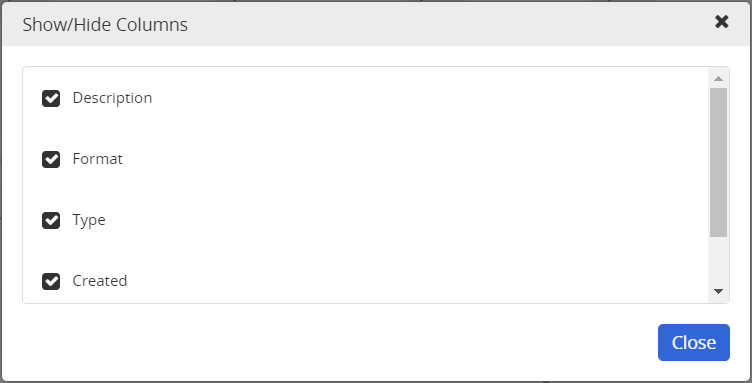Viewport: 752px width, 383px height.
Task: Click the checkmark icon beside Created
Action: pos(51,281)
